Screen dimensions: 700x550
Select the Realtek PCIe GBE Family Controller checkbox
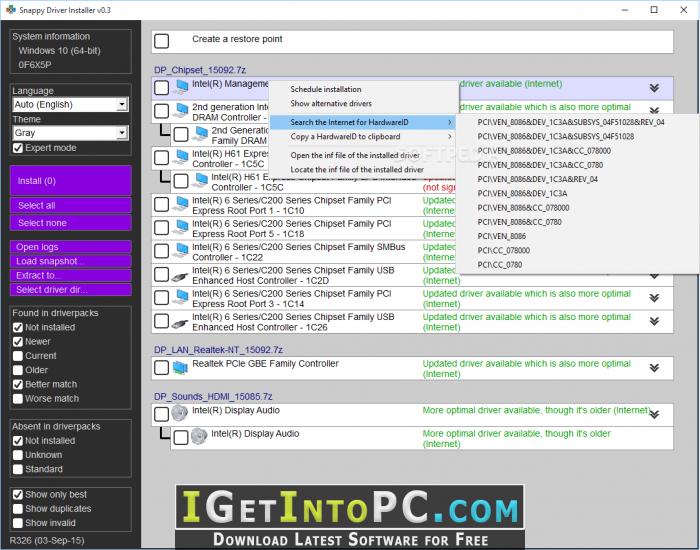point(162,368)
